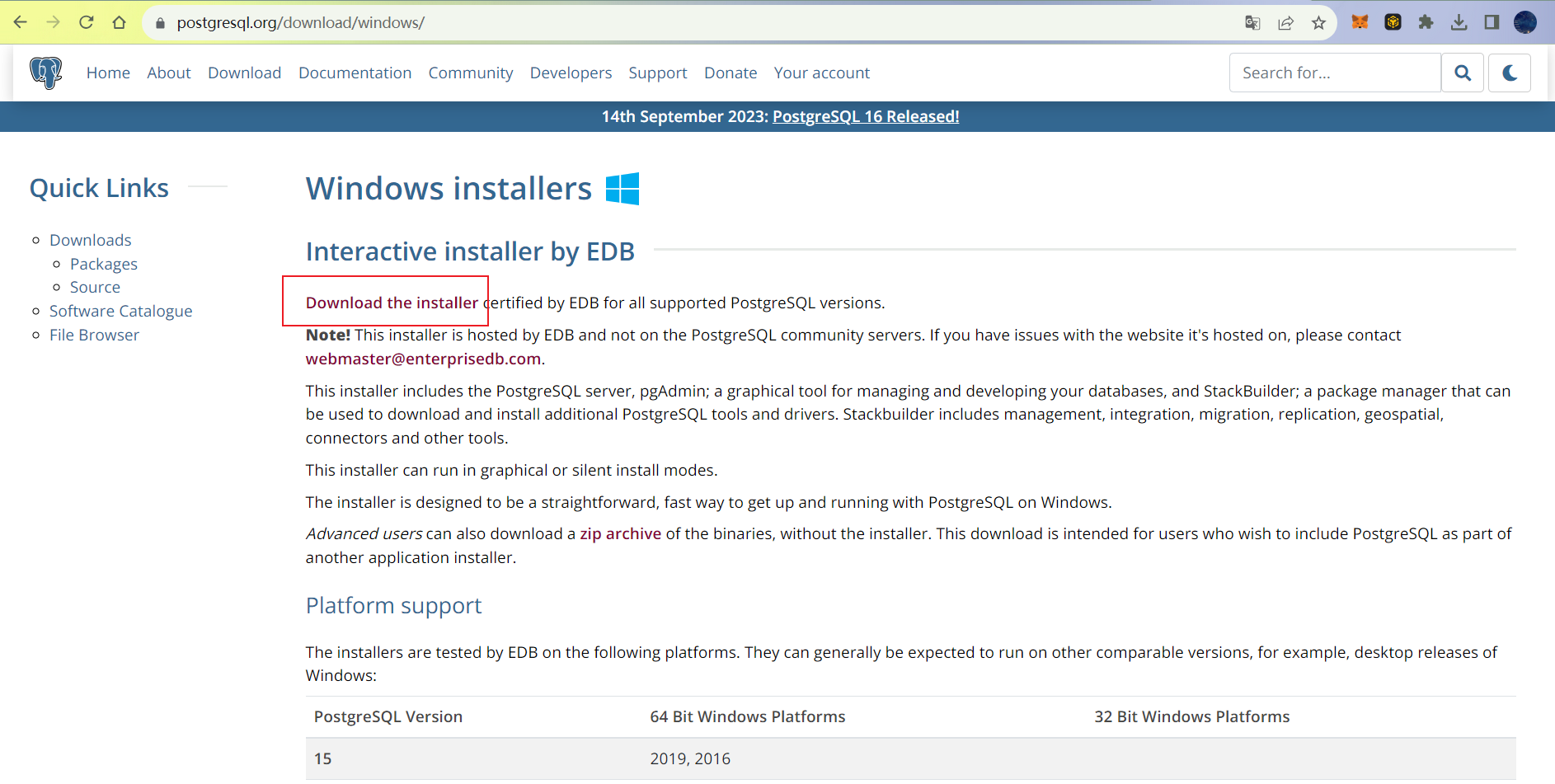Click the Platform support heading
The width and height of the screenshot is (1555, 784).
click(393, 606)
